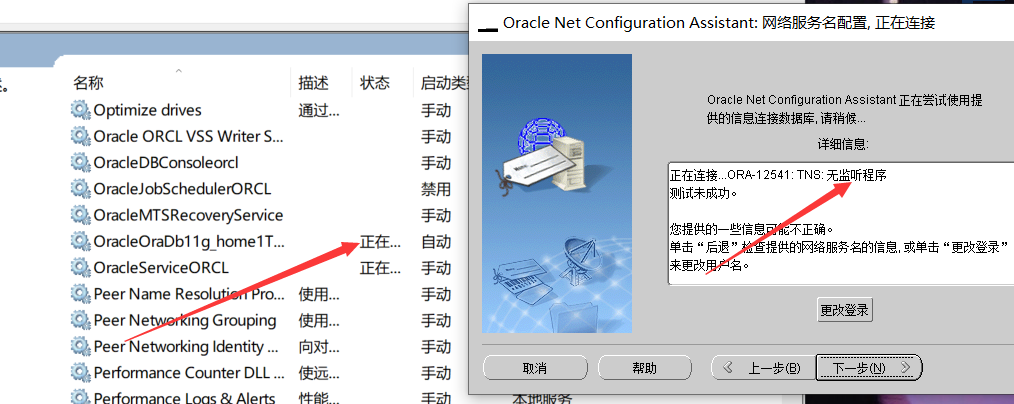Click the 描述 column header
Screen dimensions: 1014x404
point(314,83)
